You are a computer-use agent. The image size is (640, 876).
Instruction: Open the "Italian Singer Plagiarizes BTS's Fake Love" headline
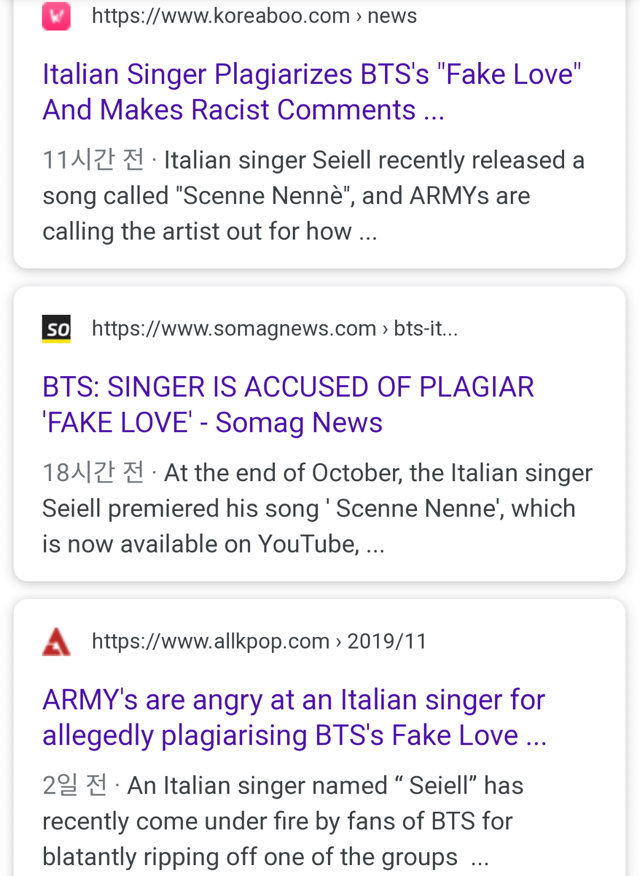[311, 75]
